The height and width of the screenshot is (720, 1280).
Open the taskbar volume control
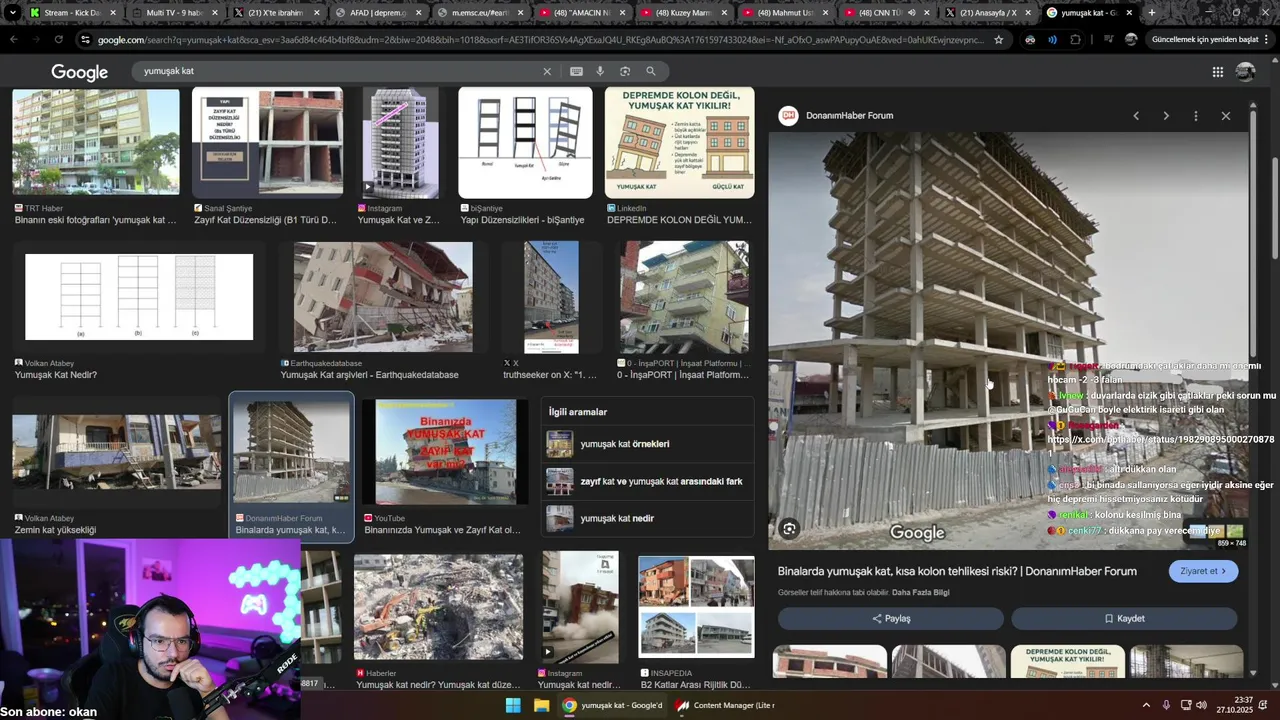(x=1201, y=705)
